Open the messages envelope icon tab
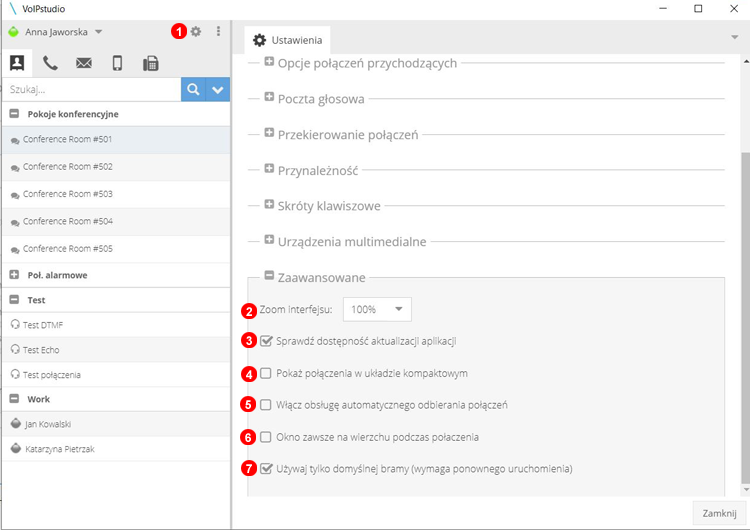750x530 pixels. coord(84,63)
